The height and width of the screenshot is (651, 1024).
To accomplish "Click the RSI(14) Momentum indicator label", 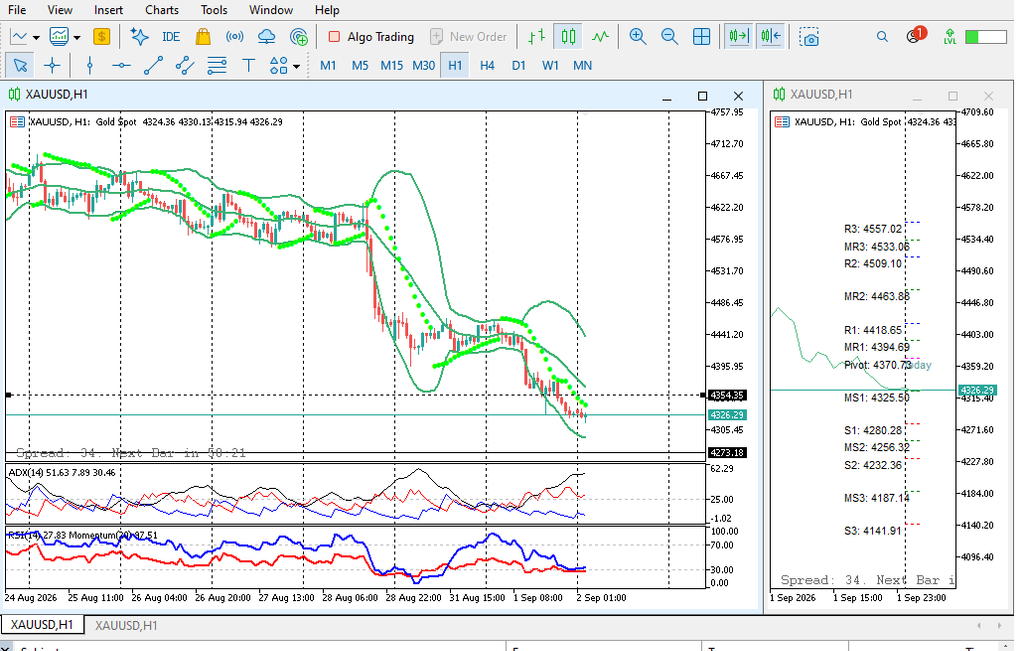I will [82, 535].
